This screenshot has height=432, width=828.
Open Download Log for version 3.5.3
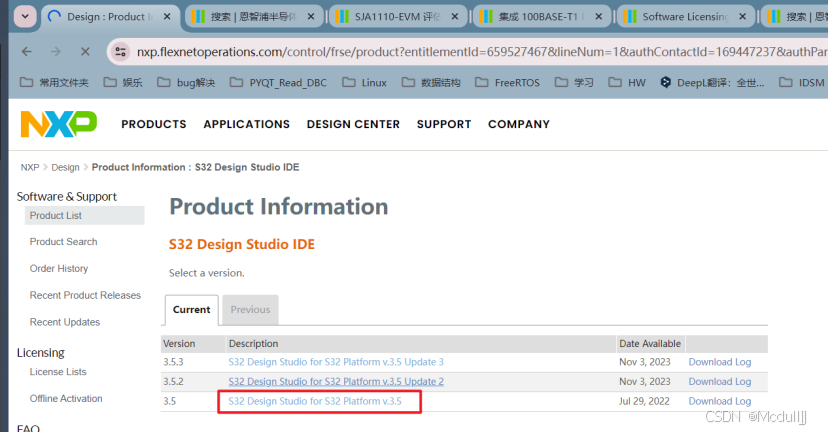(x=719, y=362)
